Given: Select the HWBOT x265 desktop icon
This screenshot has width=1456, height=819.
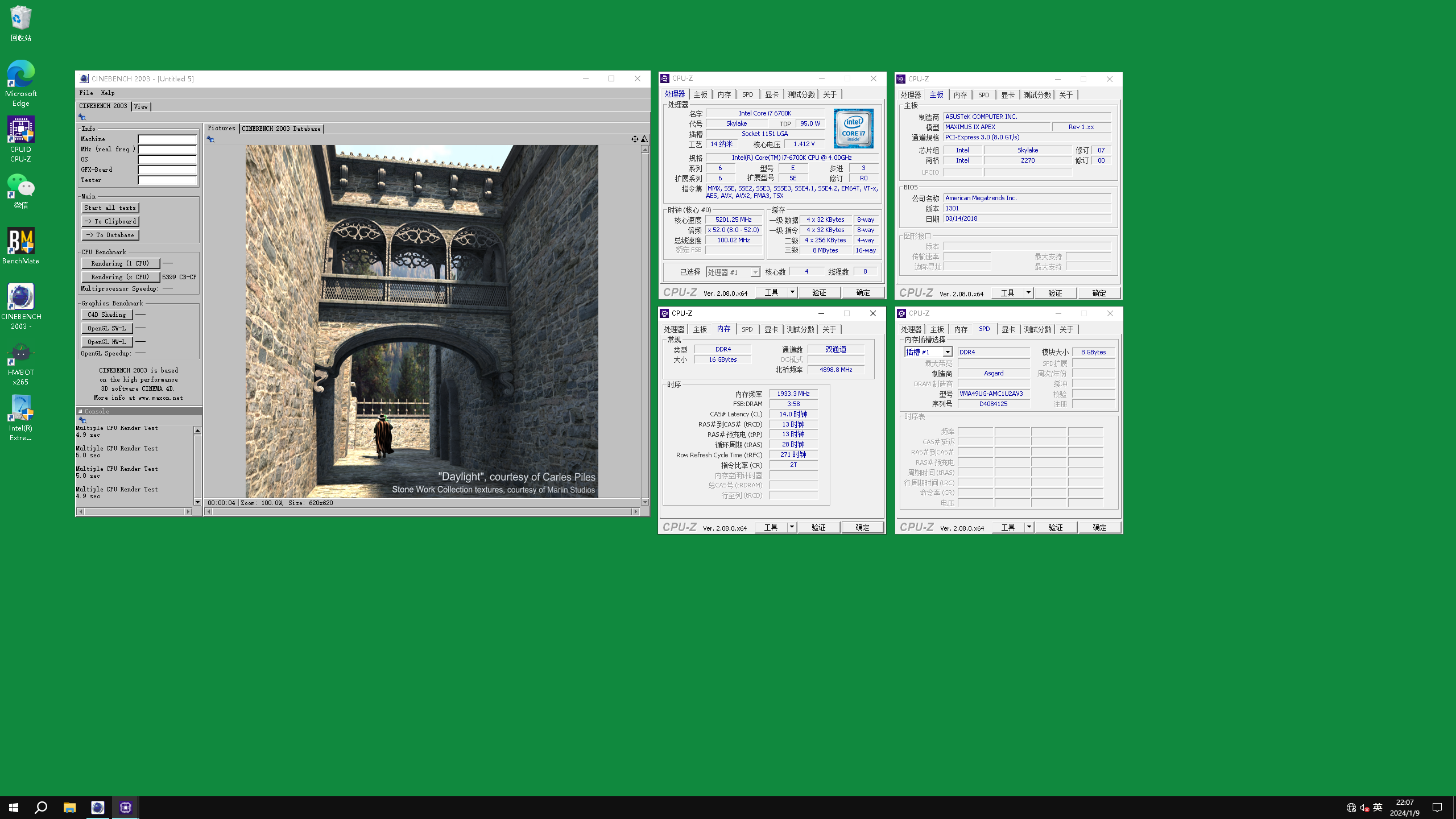Looking at the screenshot, I should (21, 362).
